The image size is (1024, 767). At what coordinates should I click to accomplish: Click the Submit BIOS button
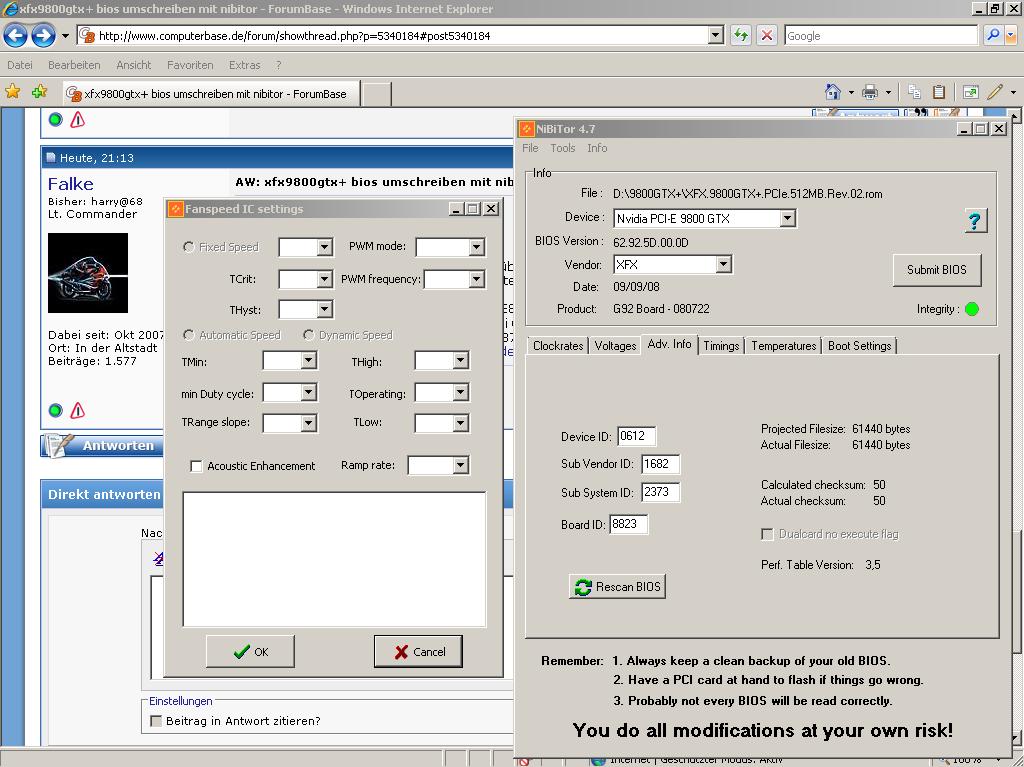[x=936, y=269]
